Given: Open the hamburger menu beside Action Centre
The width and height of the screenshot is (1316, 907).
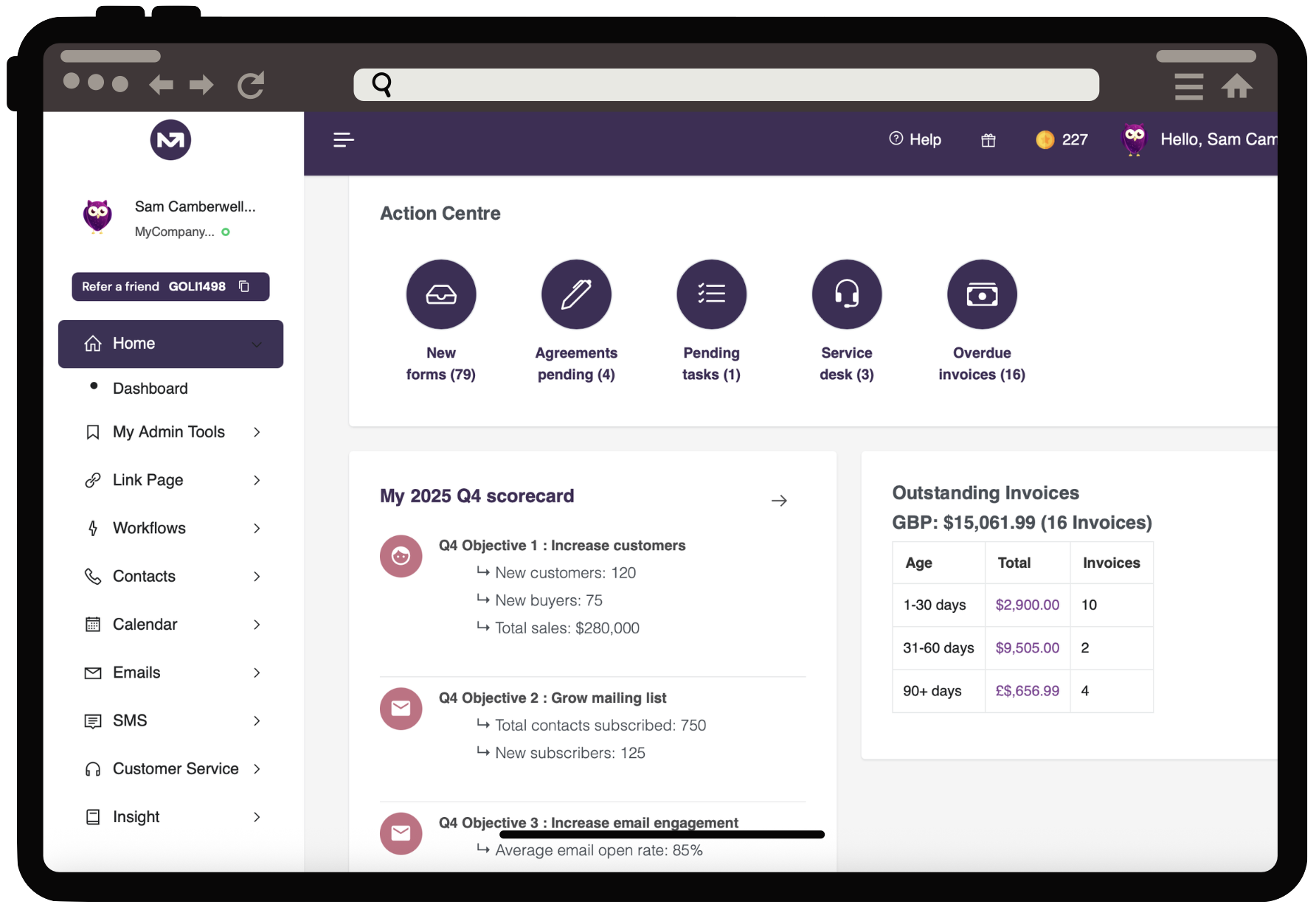Looking at the screenshot, I should tap(343, 139).
